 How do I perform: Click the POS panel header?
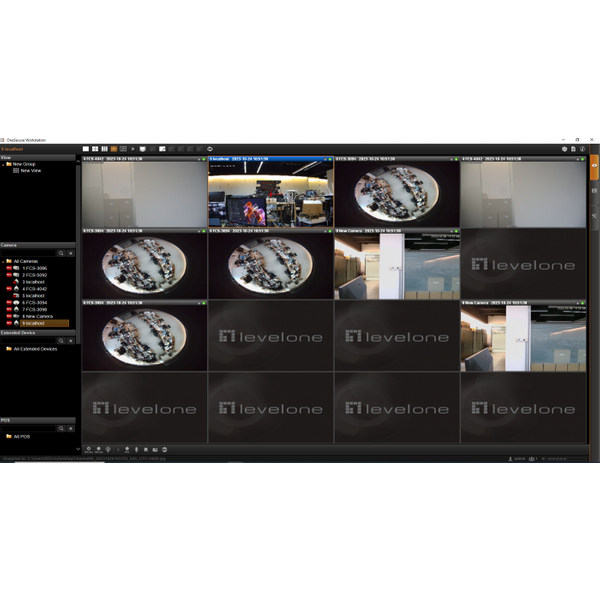pyautogui.click(x=38, y=420)
